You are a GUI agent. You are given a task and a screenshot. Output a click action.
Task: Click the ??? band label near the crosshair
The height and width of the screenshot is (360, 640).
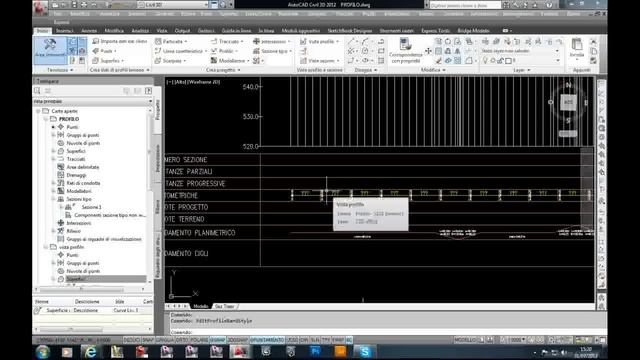335,193
